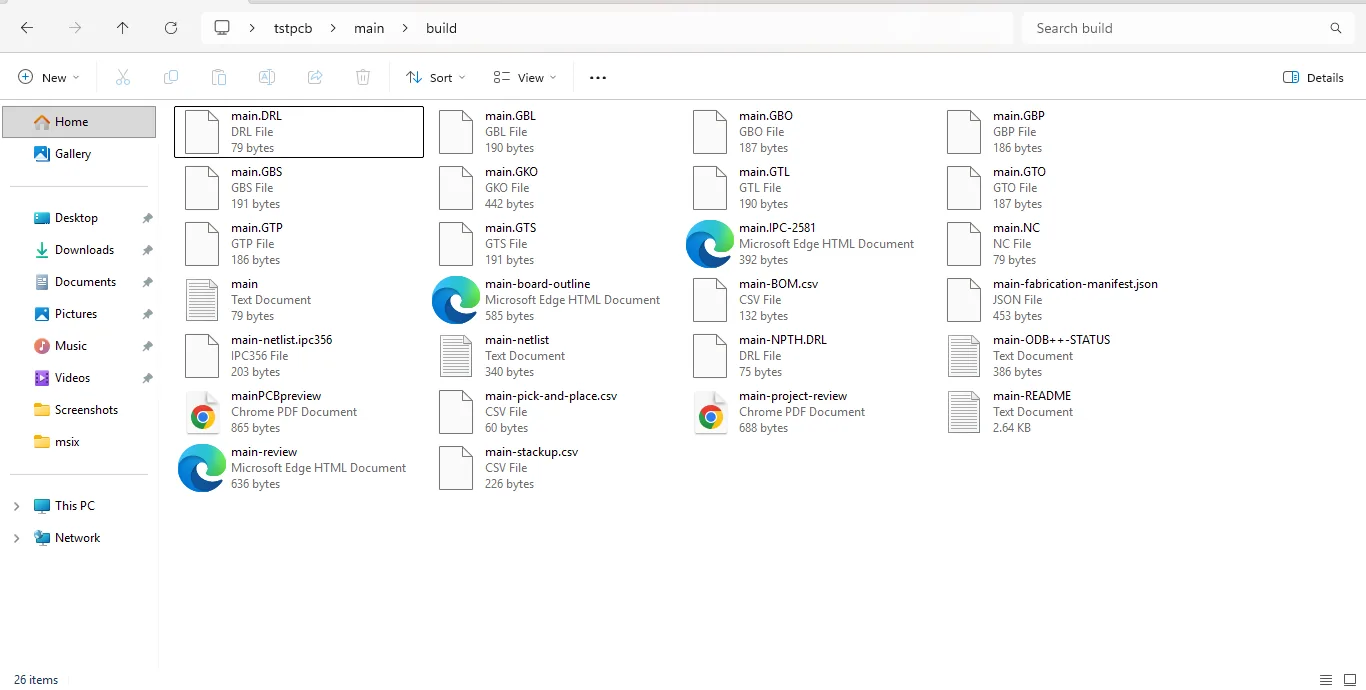
Task: Select the main.IPC-2581 Edge file icon
Action: (710, 244)
